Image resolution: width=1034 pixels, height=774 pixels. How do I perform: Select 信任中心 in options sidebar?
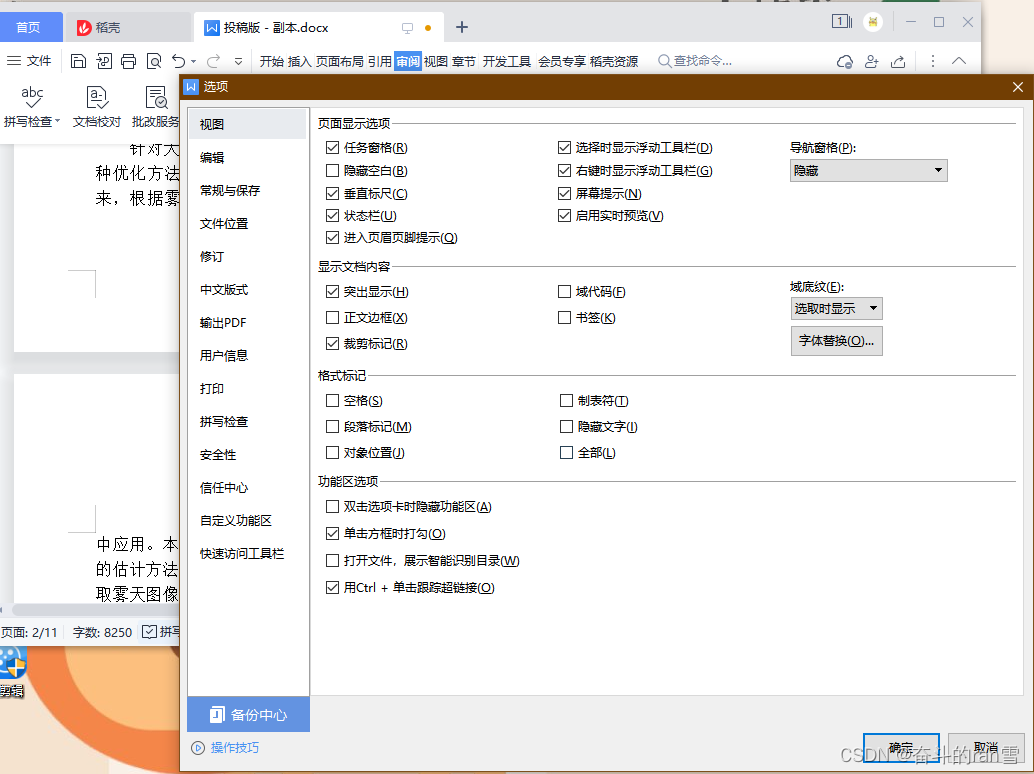click(x=247, y=487)
